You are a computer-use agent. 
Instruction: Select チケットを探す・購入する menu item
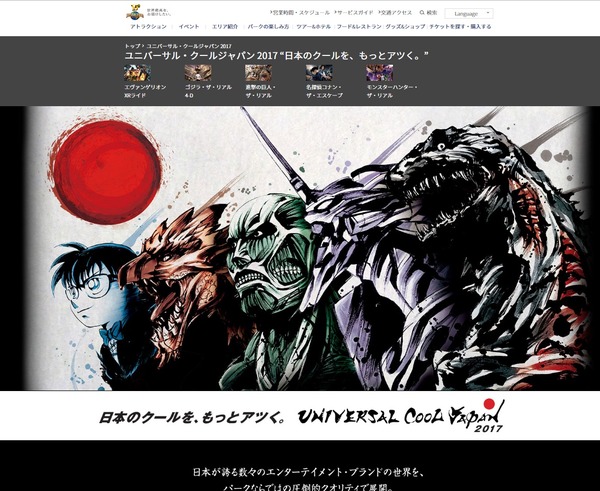(x=460, y=26)
